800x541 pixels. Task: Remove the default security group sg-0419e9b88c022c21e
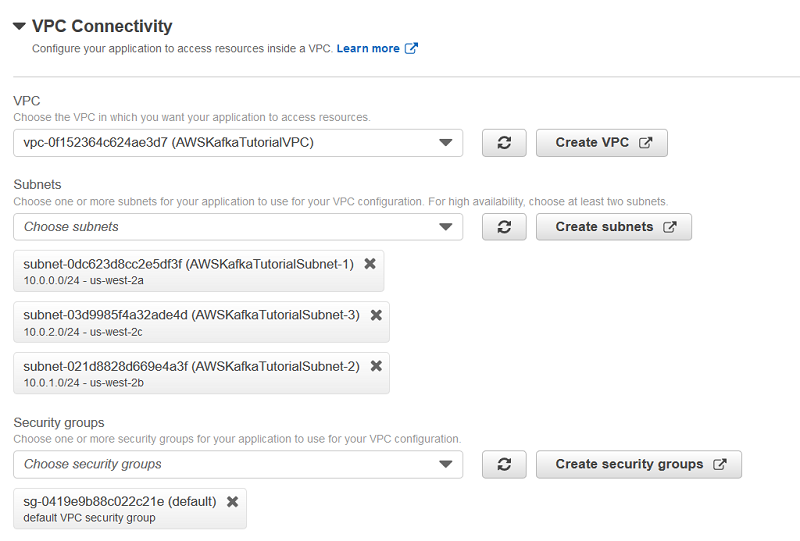[x=233, y=502]
